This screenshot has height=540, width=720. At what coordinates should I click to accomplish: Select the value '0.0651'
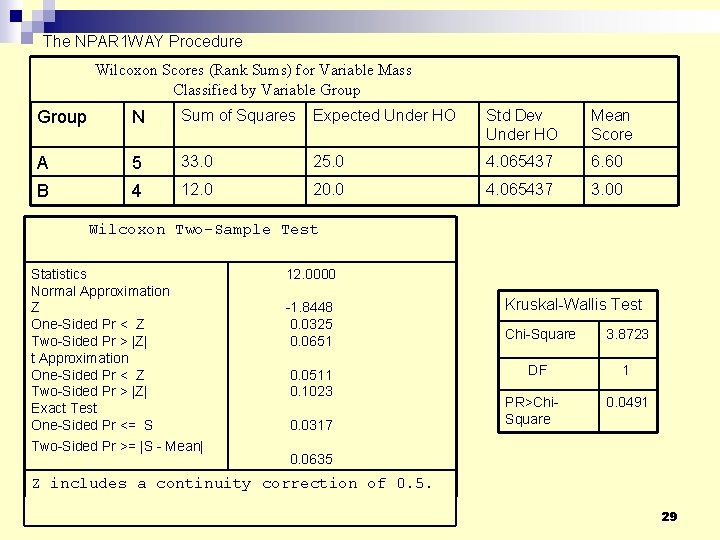click(x=311, y=341)
